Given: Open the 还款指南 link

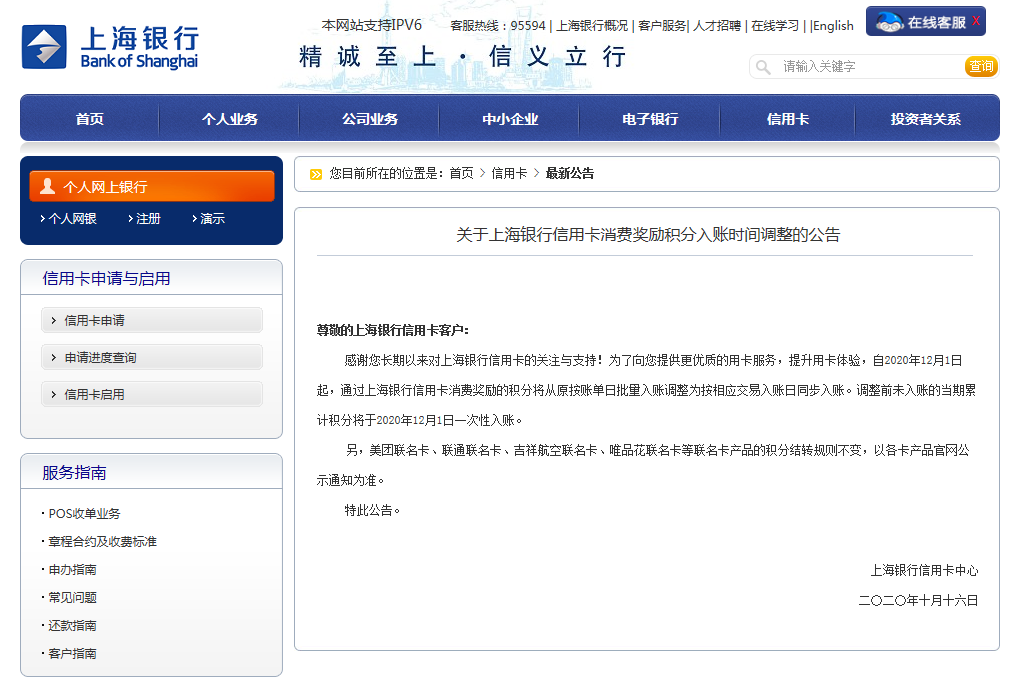Looking at the screenshot, I should [x=72, y=625].
